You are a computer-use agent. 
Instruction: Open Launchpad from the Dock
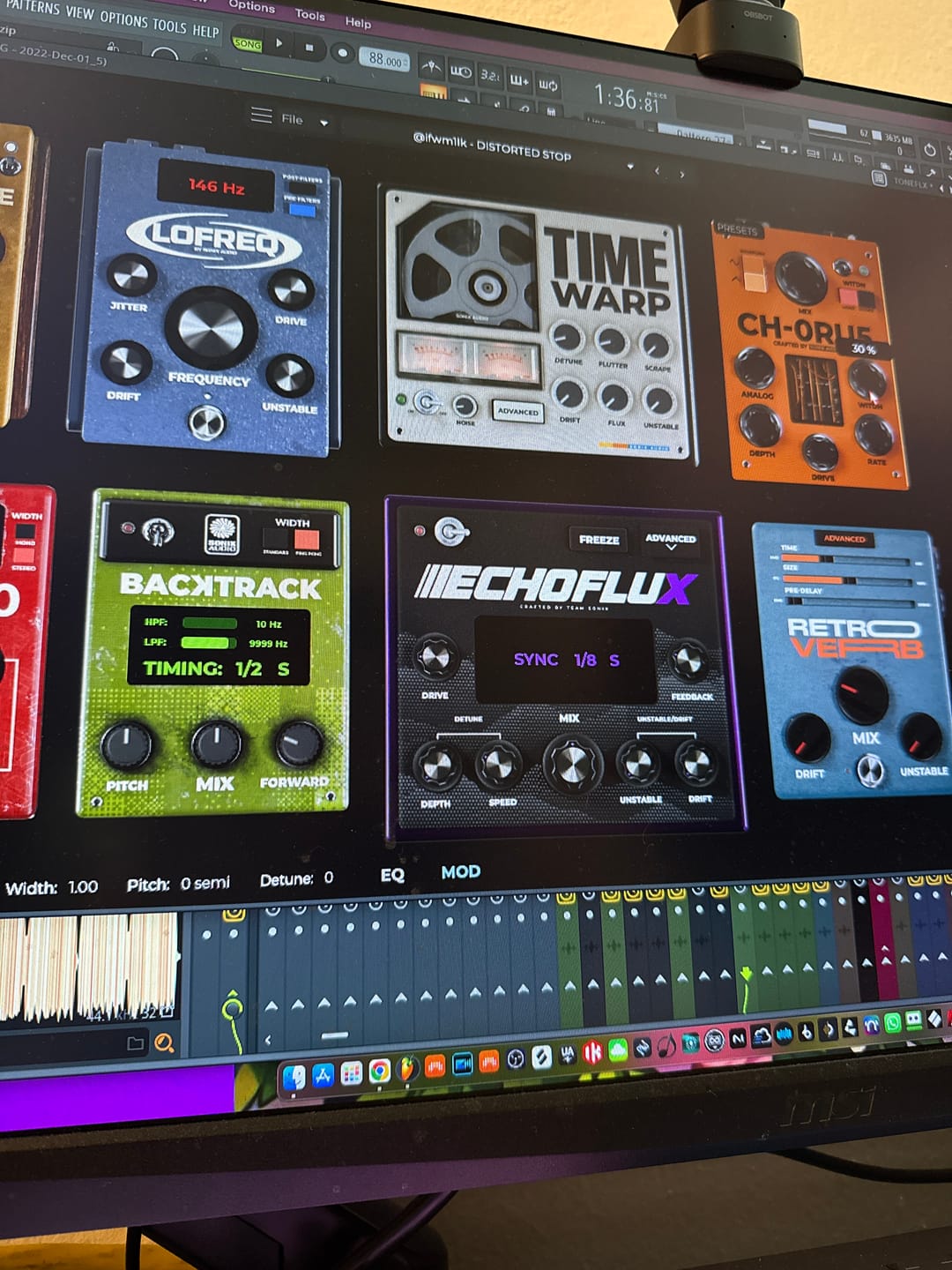(x=351, y=1073)
